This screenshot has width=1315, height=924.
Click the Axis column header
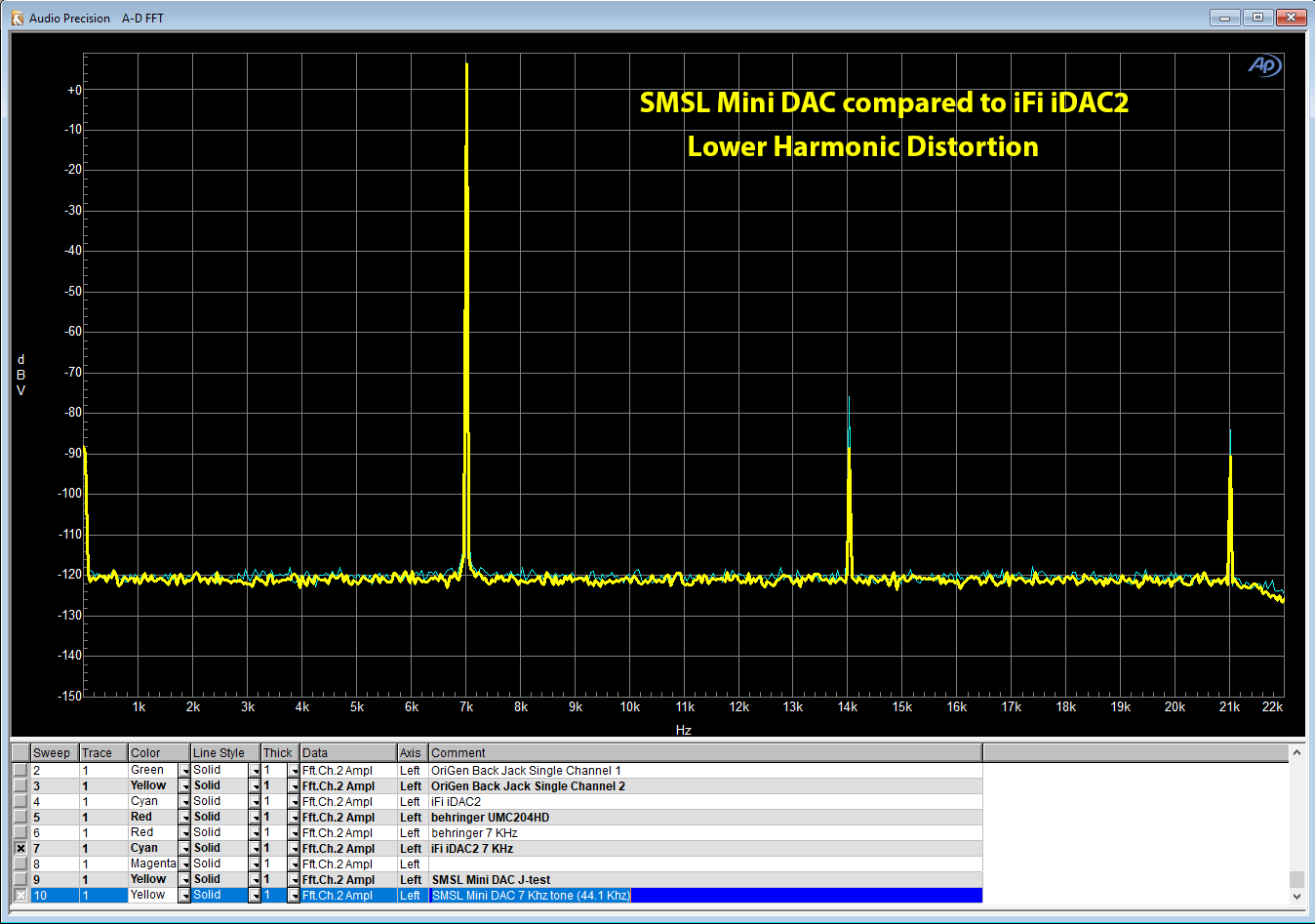coord(413,753)
